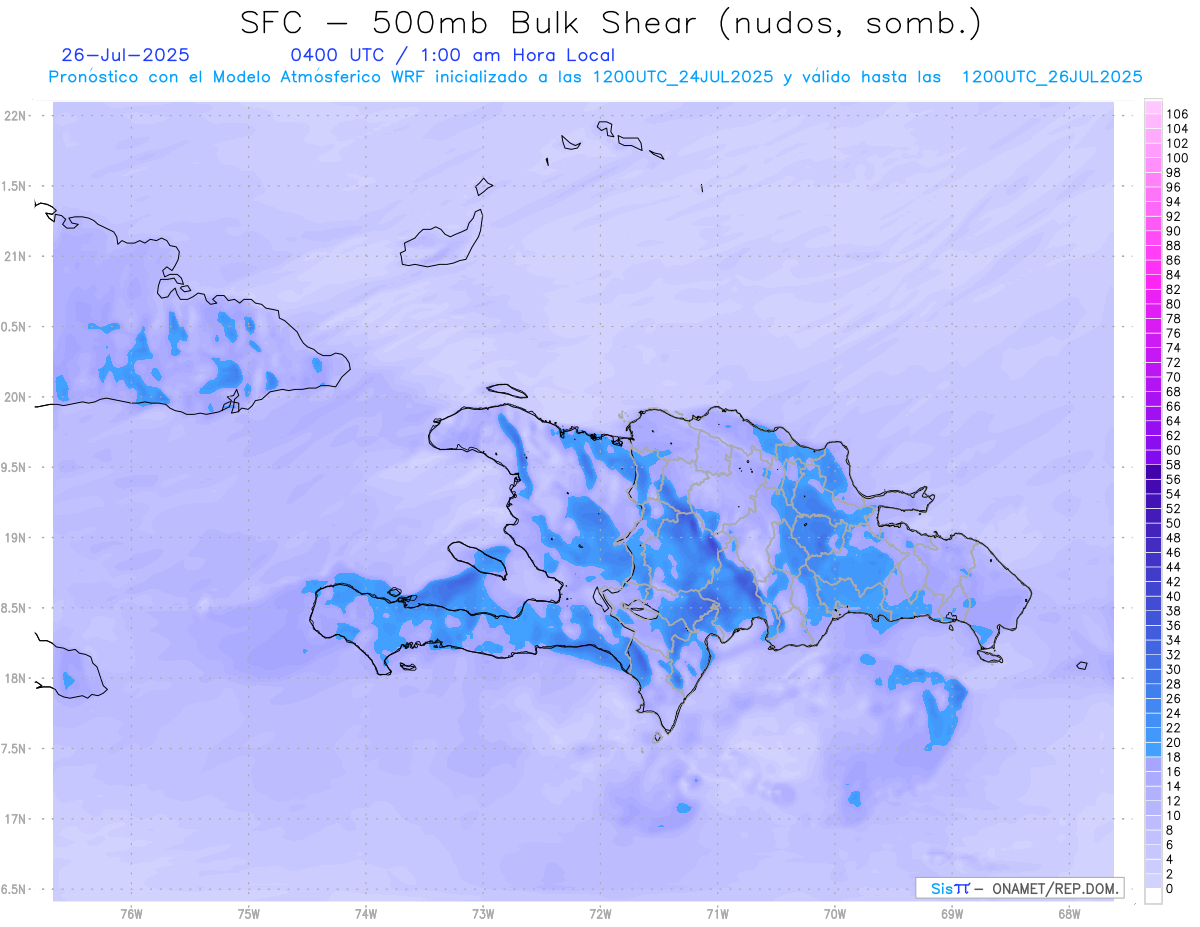
Task: Click the colorbar value "90"
Action: (x=1173, y=231)
